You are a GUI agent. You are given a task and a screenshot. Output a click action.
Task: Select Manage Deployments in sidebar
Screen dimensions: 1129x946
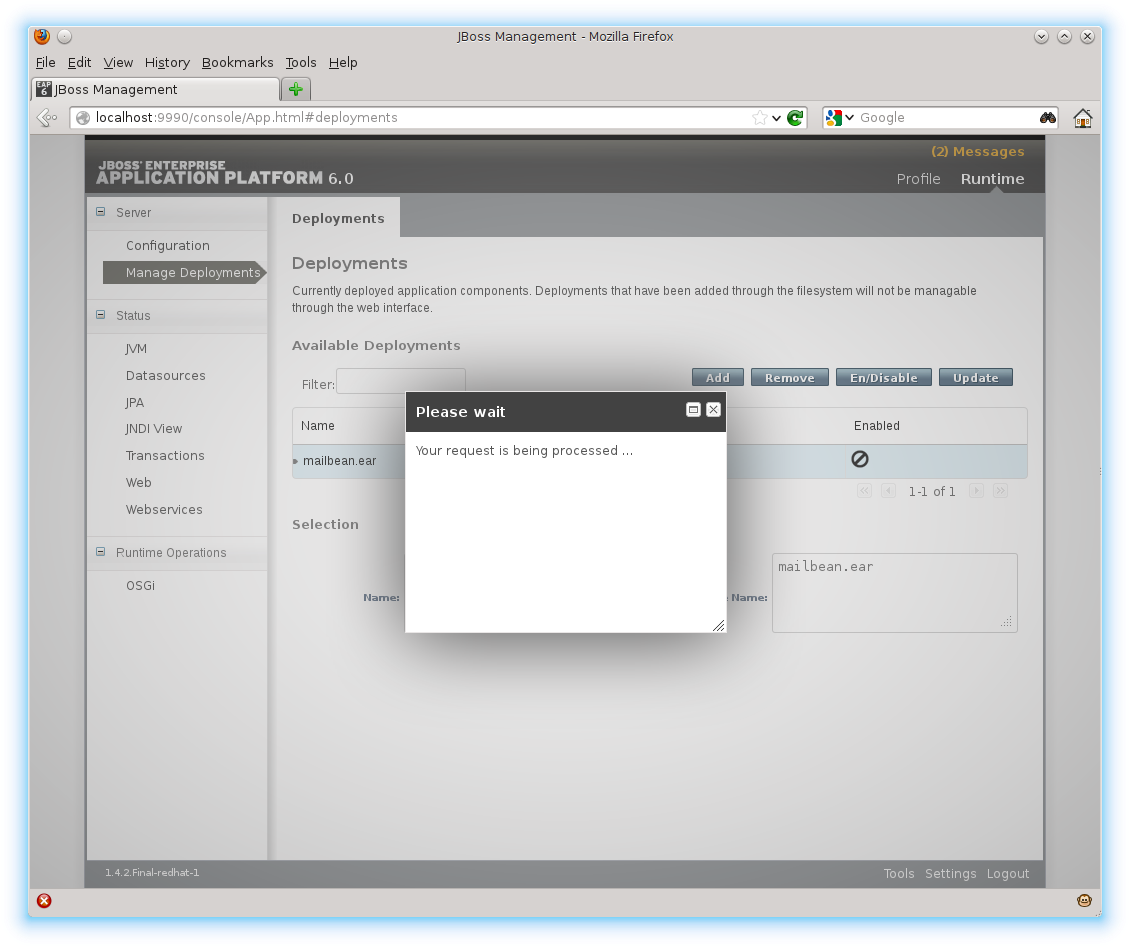(x=184, y=272)
